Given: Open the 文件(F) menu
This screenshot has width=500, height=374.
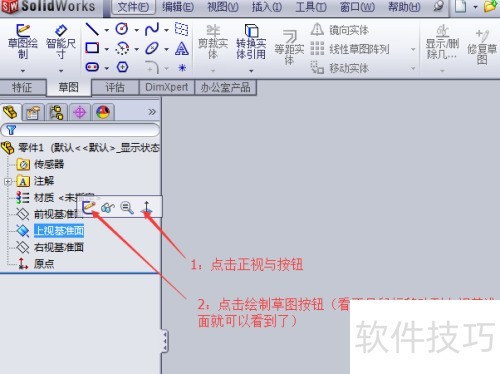Looking at the screenshot, I should pyautogui.click(x=133, y=7).
